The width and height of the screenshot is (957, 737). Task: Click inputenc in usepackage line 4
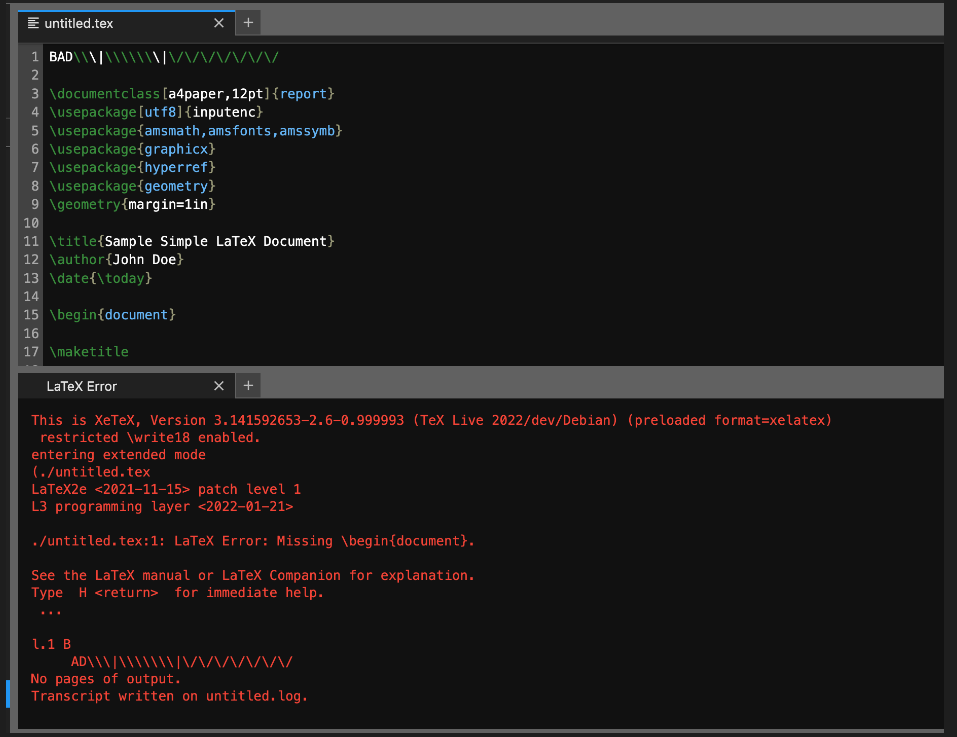pos(224,112)
